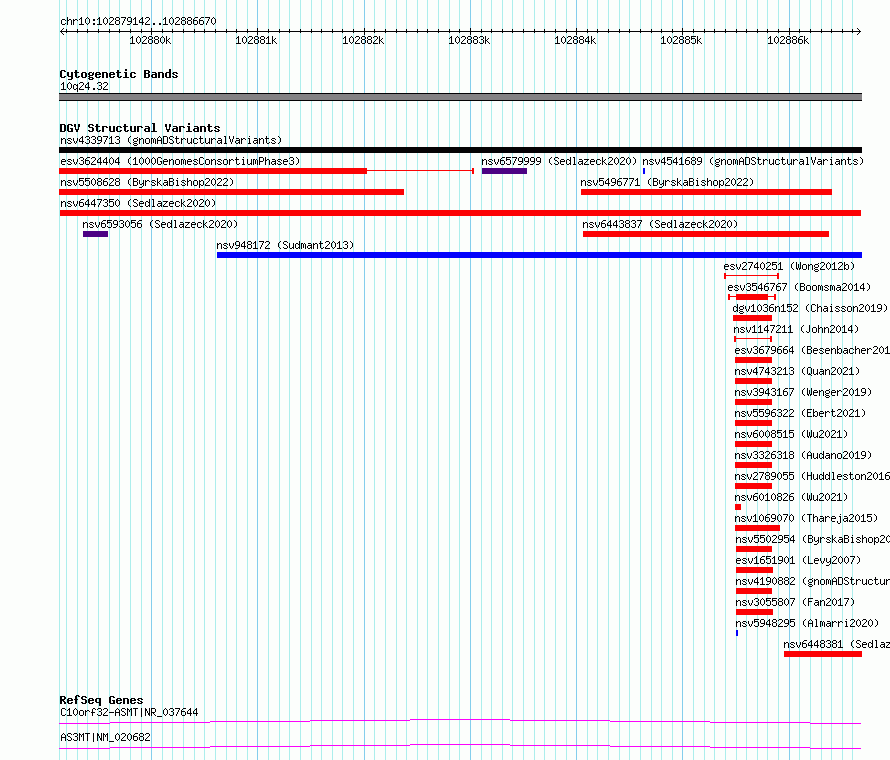
Task: Click the ruler's left arrow end
Action: coord(62,32)
